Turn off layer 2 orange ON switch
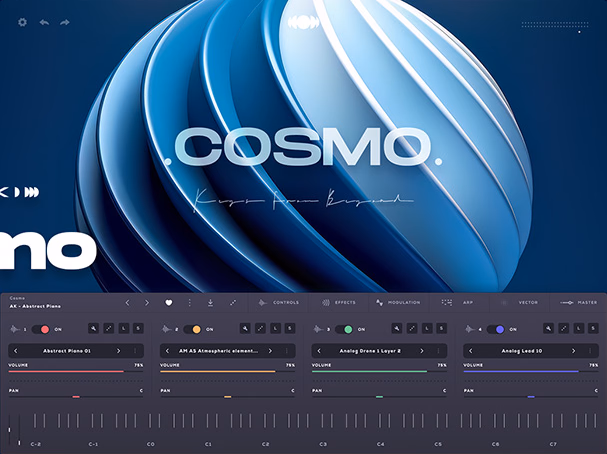607x454 pixels. pyautogui.click(x=192, y=329)
